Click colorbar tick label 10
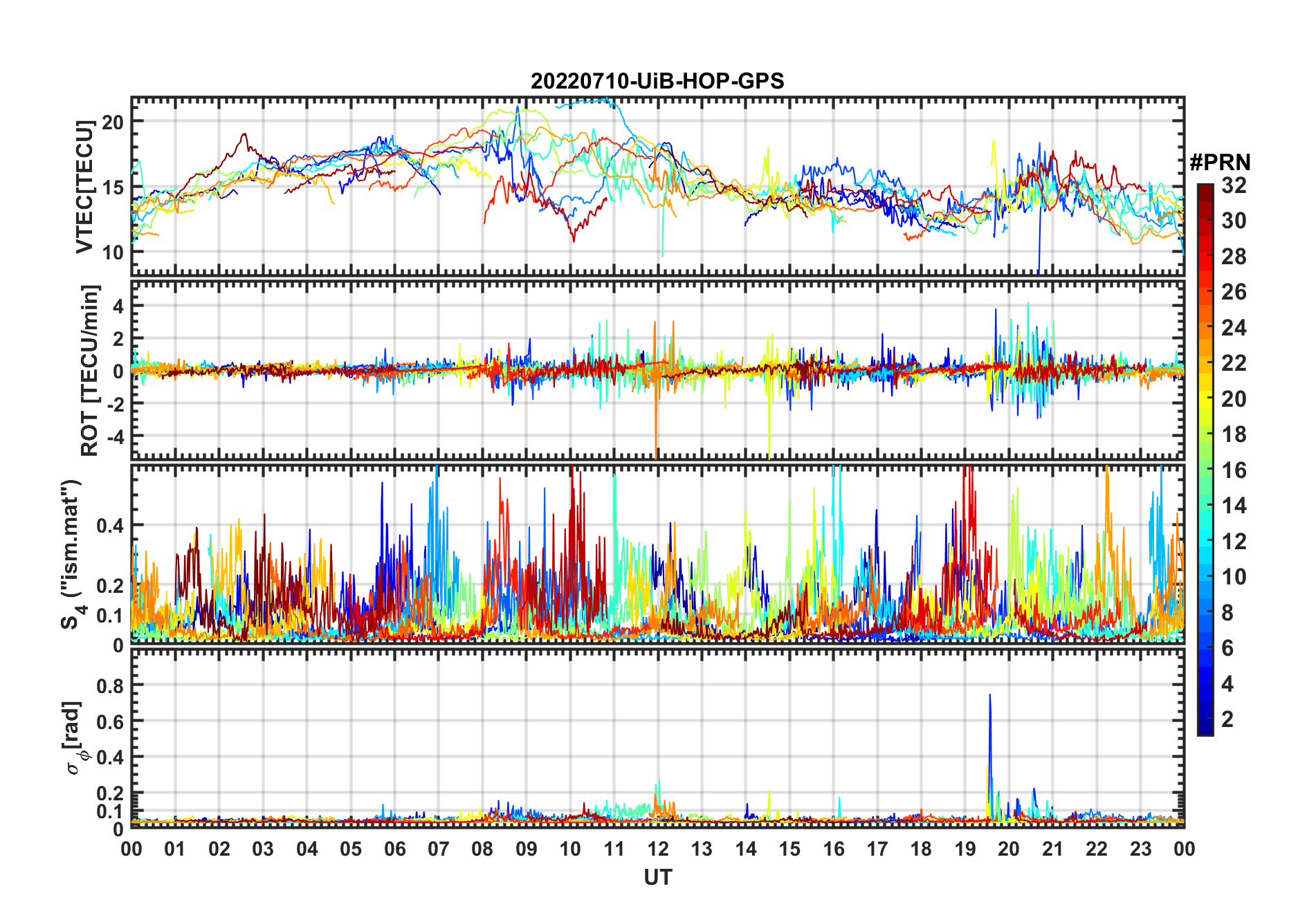Viewport: 1316px width, 920px height. click(1234, 577)
